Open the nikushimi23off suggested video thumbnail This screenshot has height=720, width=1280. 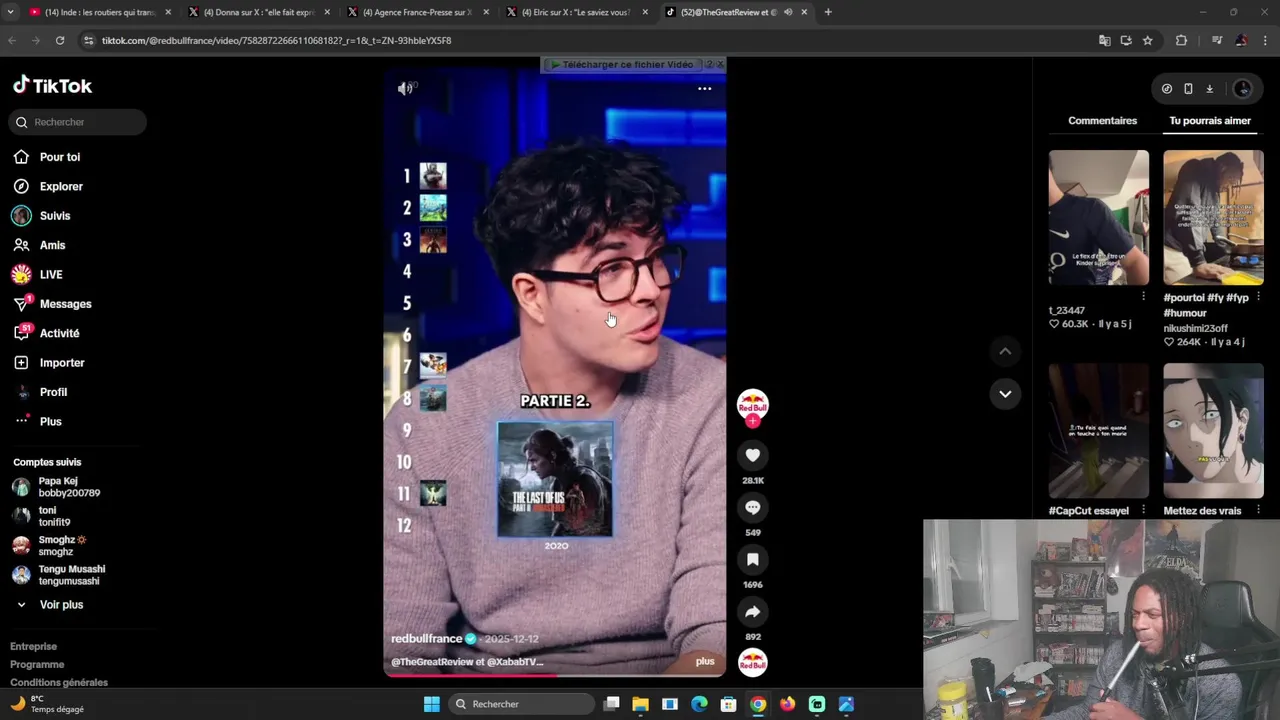pos(1213,218)
